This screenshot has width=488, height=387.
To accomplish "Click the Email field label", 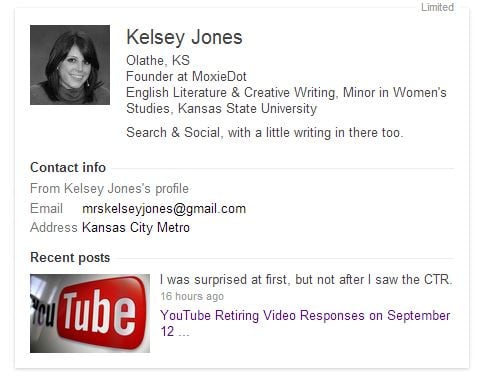I will [46, 209].
